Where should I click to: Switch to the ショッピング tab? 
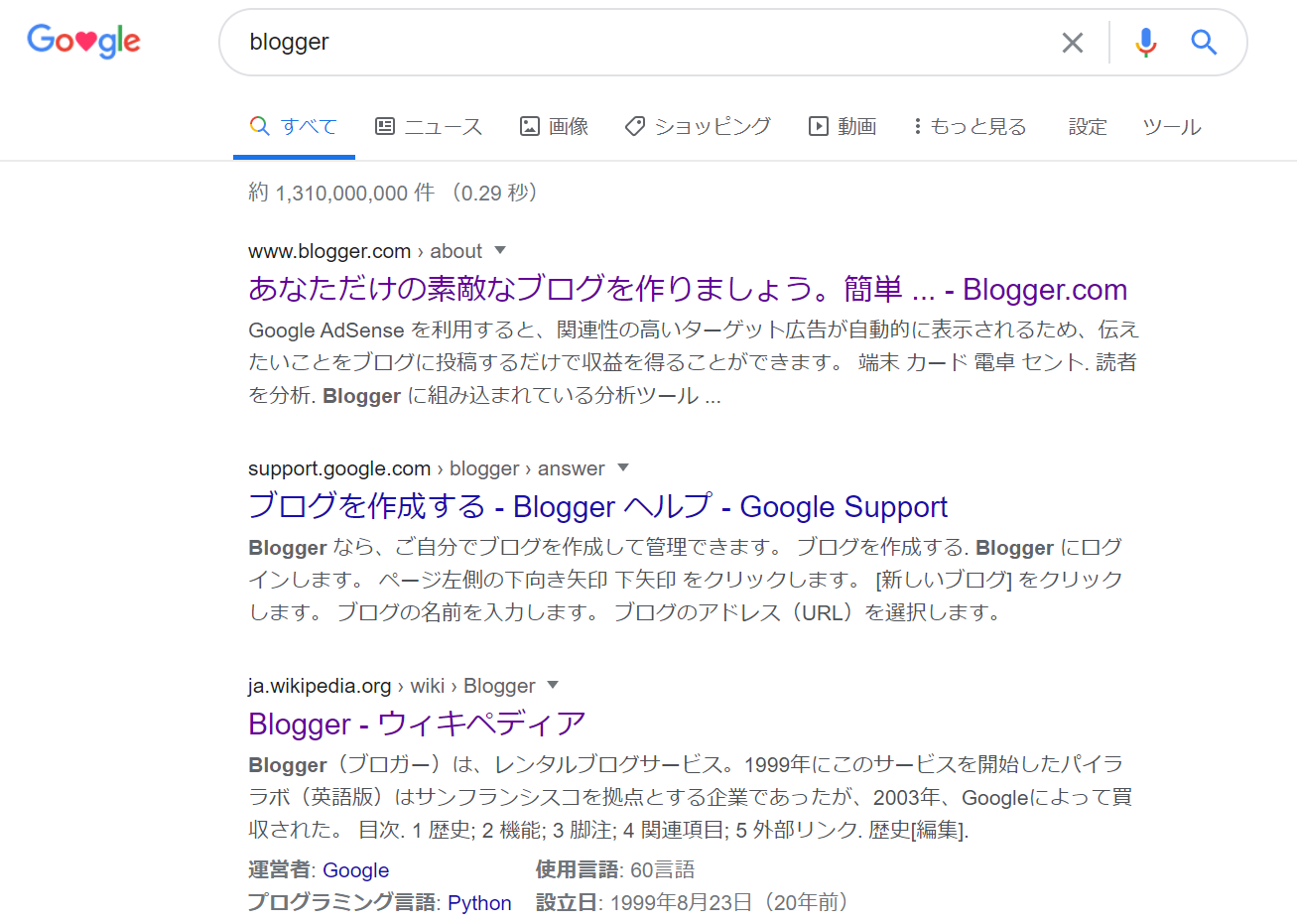point(698,127)
